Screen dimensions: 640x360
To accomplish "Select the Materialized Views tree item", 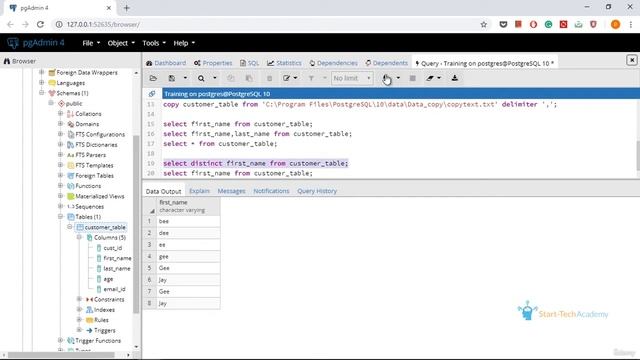I will click(96, 196).
